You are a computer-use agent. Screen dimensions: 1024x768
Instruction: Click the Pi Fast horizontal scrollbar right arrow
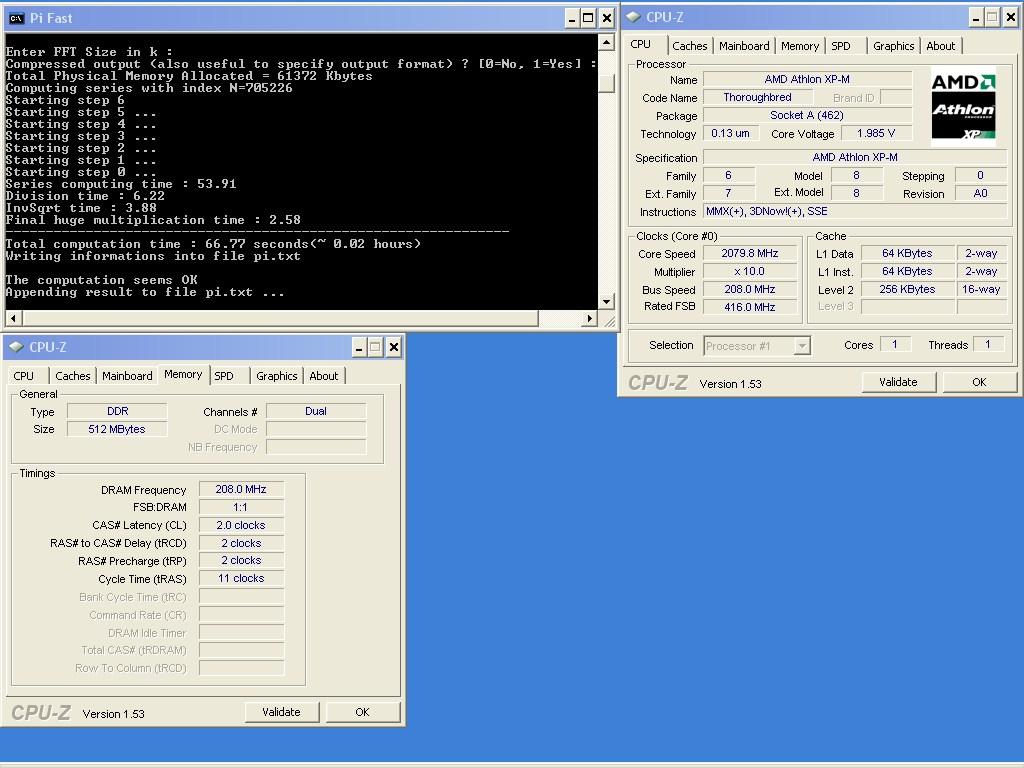590,318
